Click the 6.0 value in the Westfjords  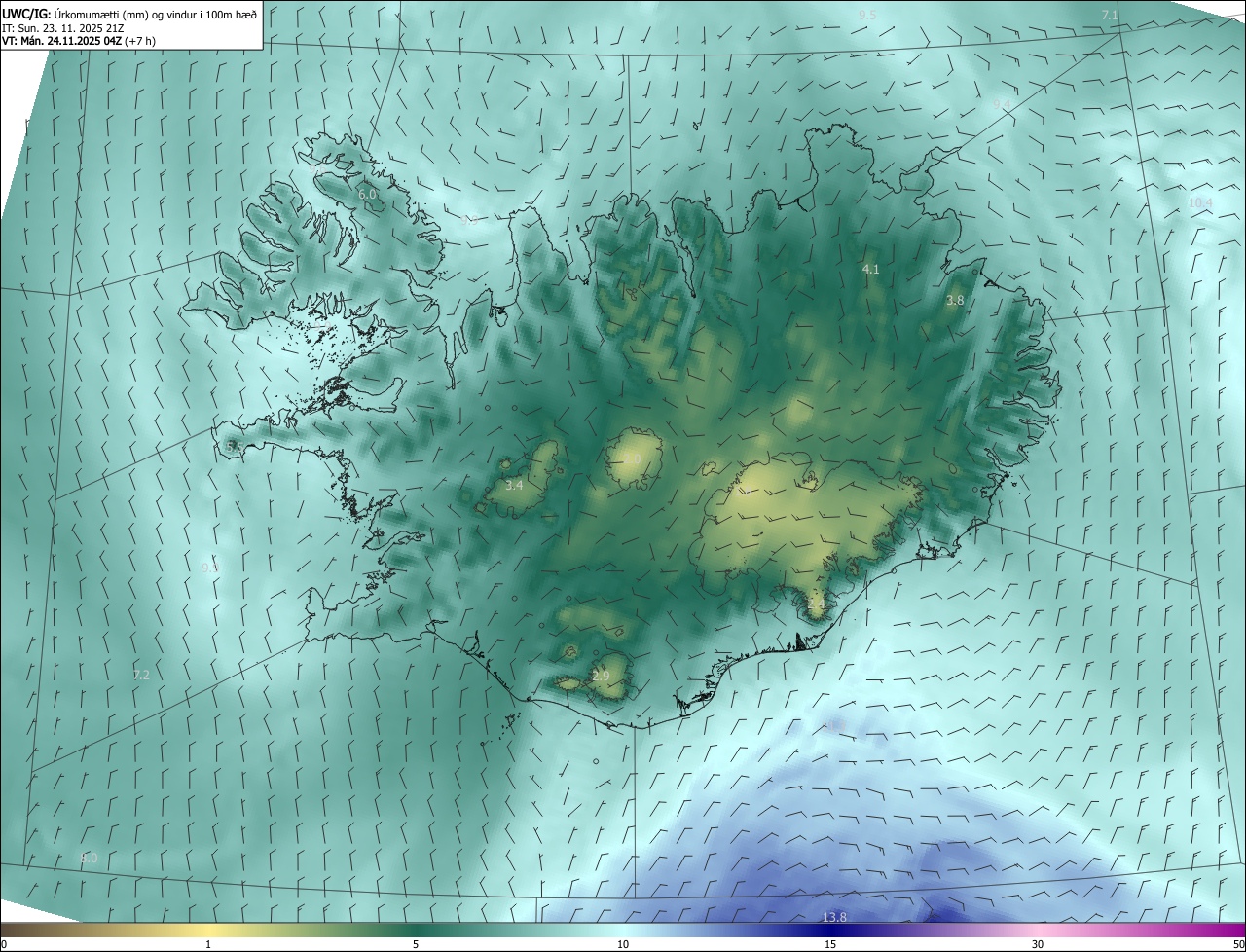[x=367, y=195]
